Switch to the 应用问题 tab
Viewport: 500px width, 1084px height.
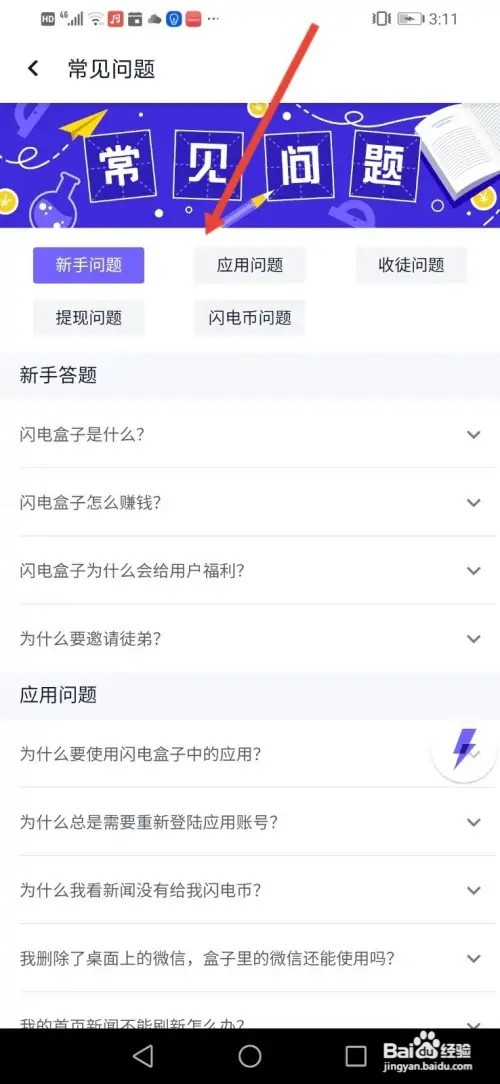point(250,265)
